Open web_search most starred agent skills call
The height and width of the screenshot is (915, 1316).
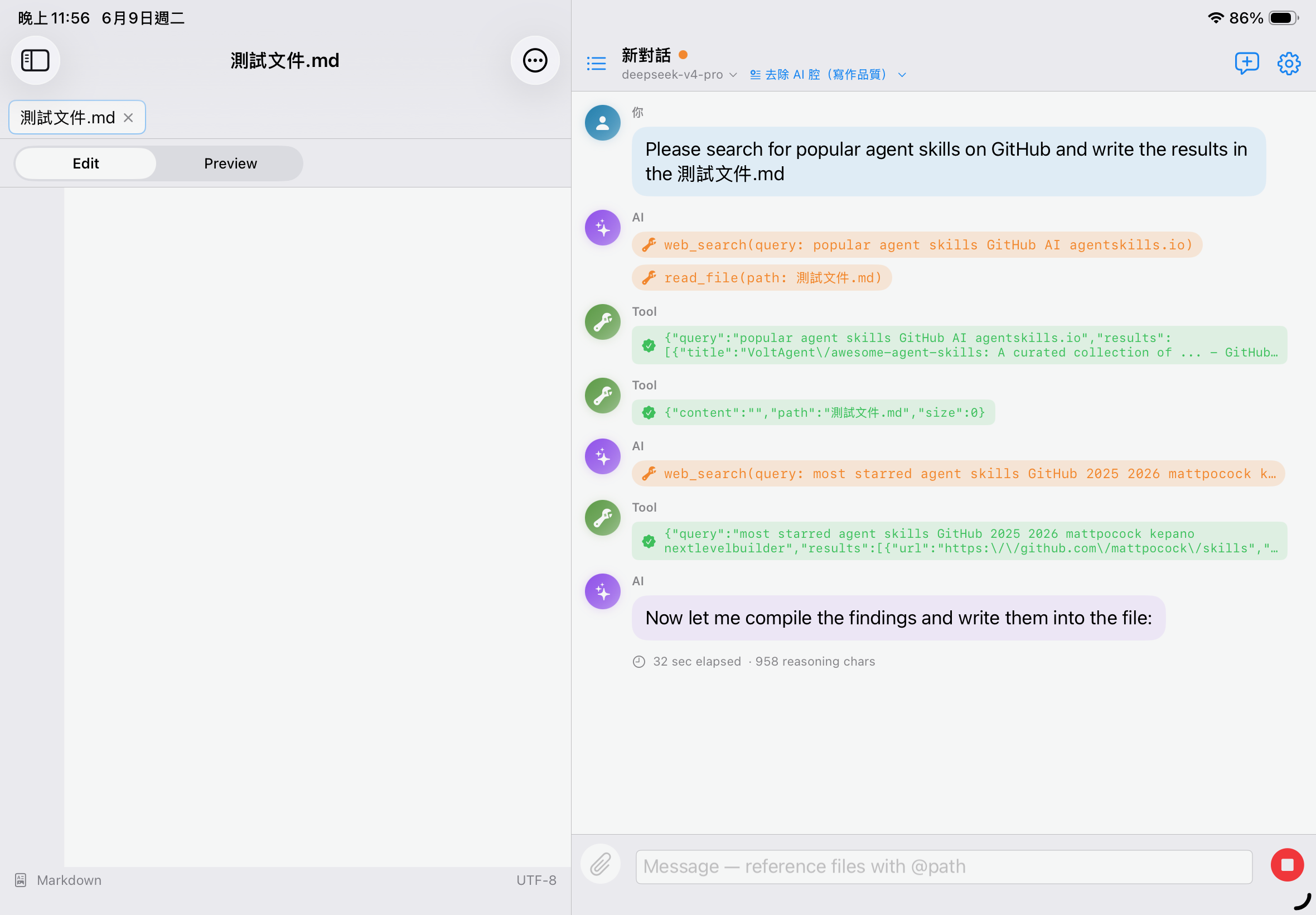pyautogui.click(x=958, y=474)
